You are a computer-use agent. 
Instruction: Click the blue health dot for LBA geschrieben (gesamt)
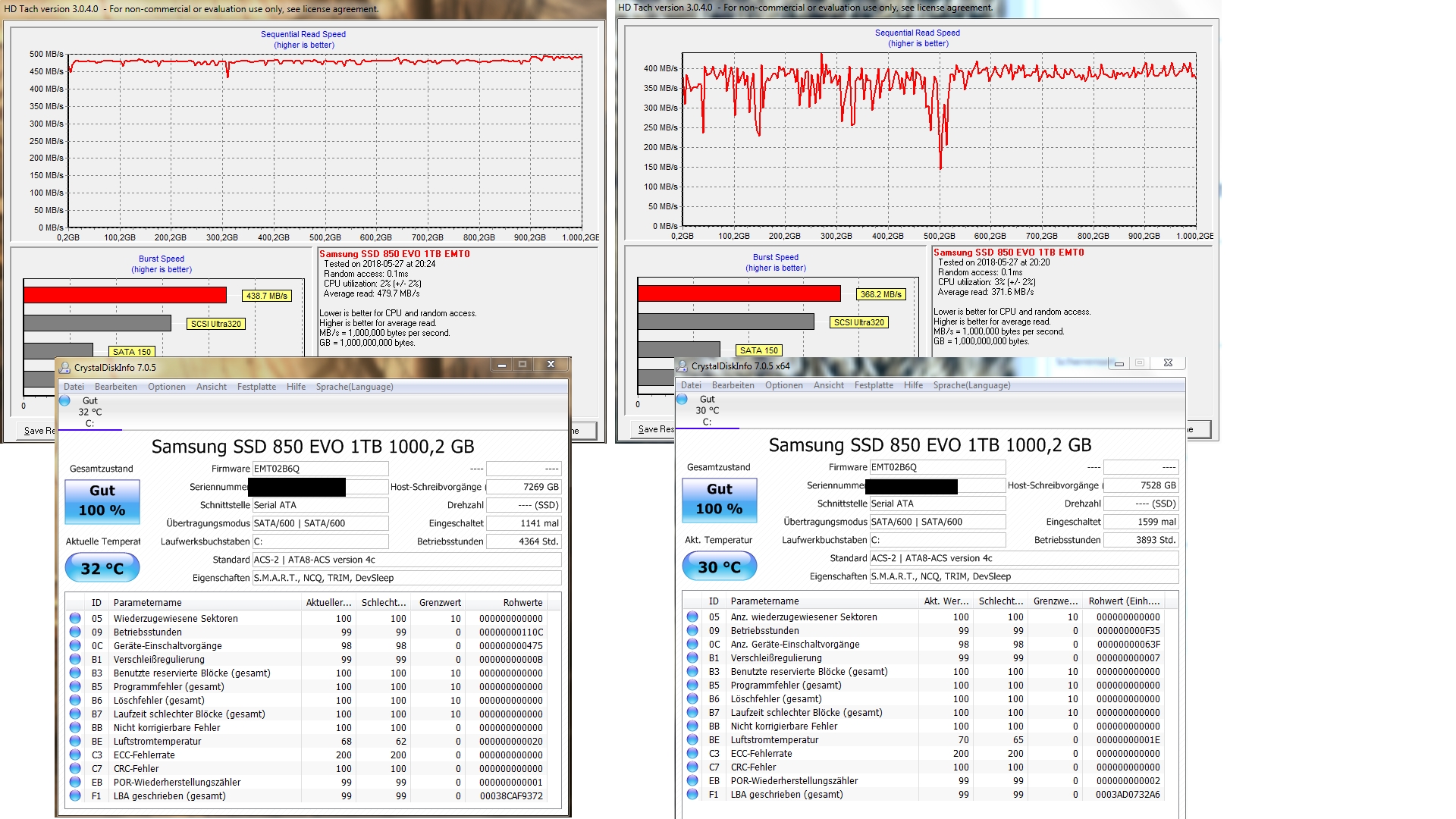pos(74,795)
